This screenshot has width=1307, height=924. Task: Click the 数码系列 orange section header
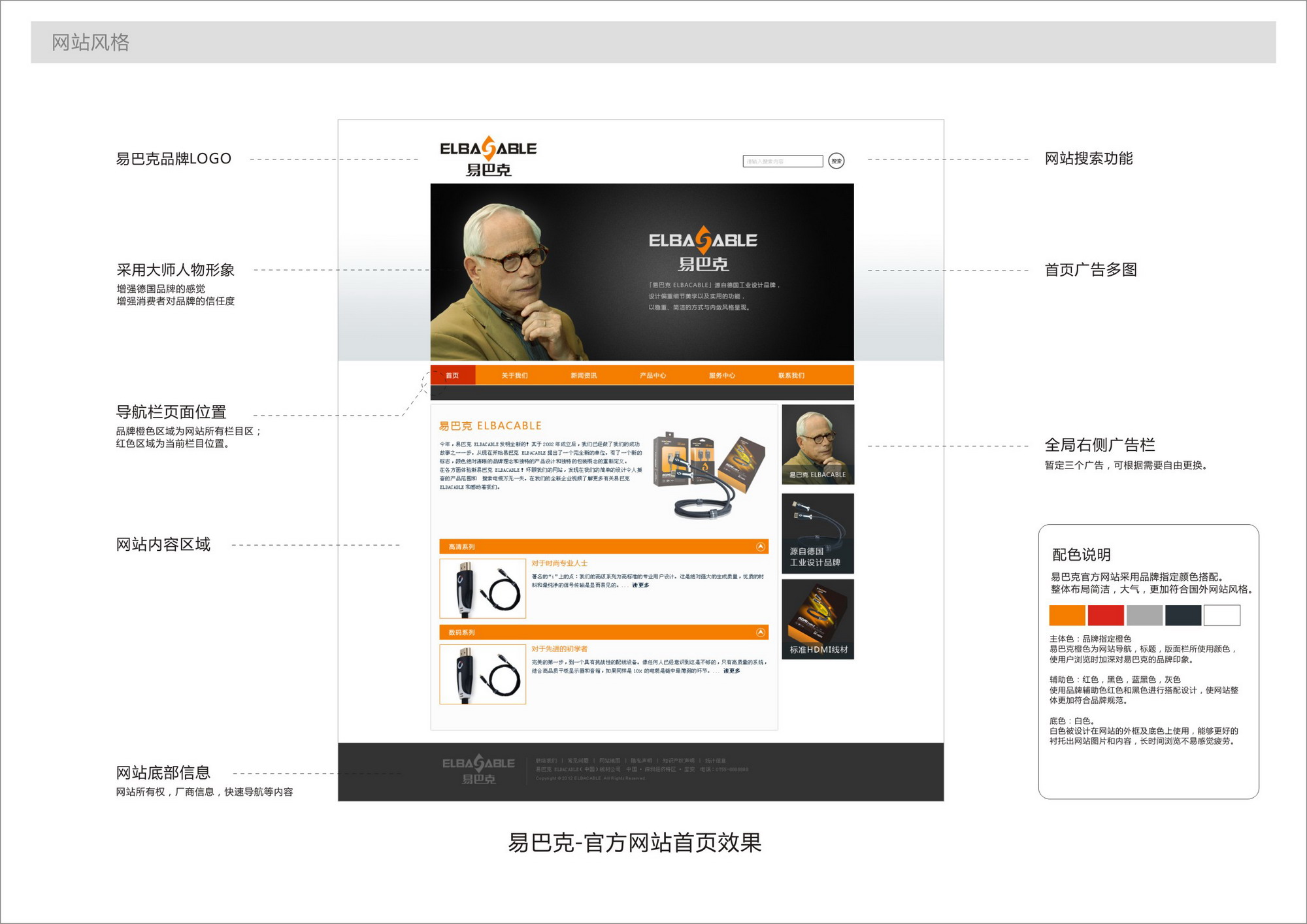click(x=604, y=632)
